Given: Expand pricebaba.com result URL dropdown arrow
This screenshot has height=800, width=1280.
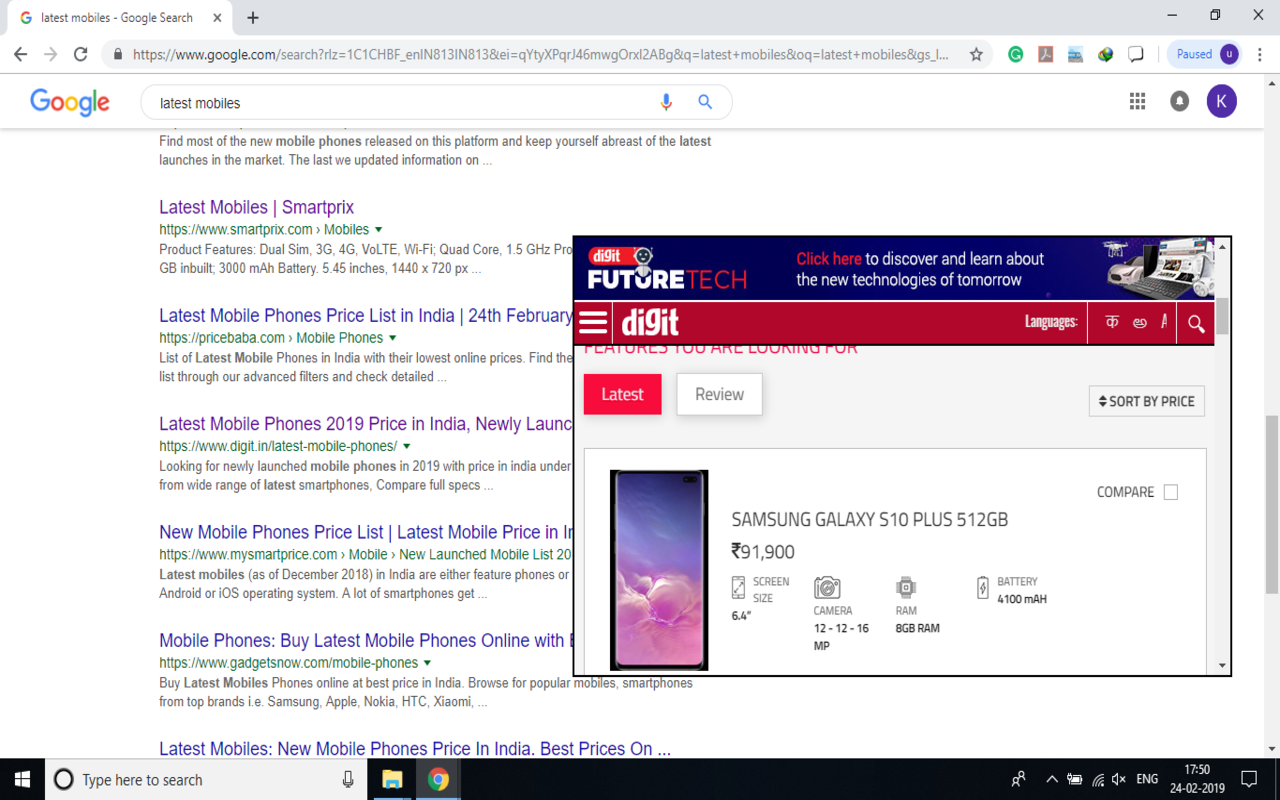Looking at the screenshot, I should pyautogui.click(x=392, y=338).
